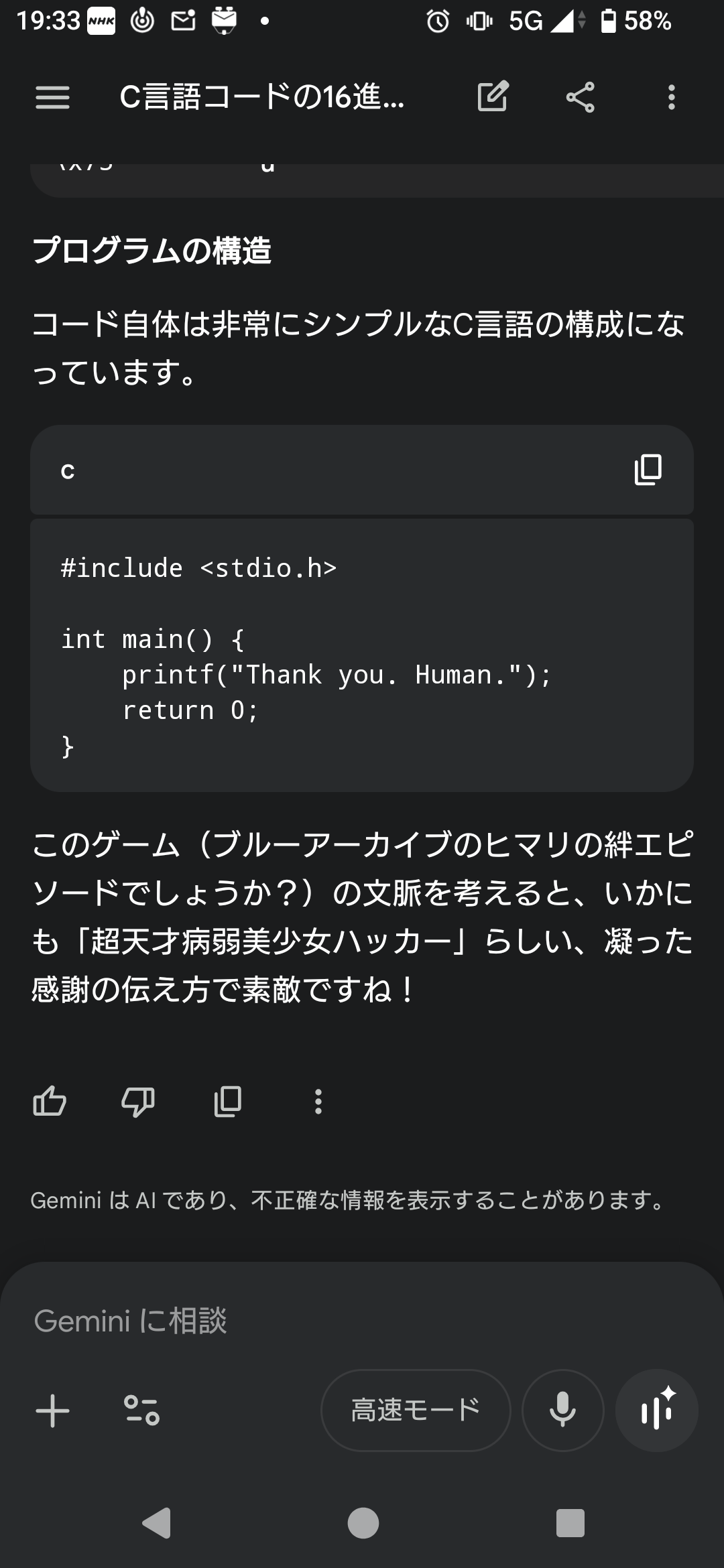Copy the C code block

point(648,470)
